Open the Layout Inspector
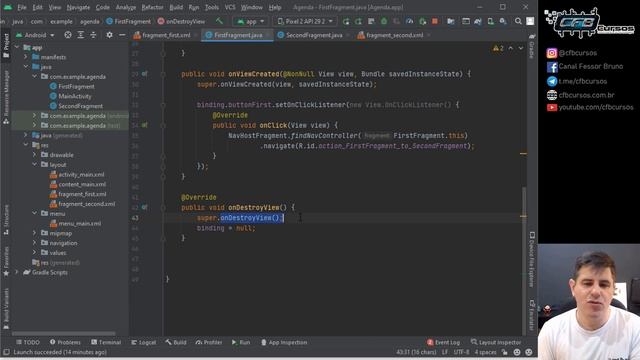 pyautogui.click(x=496, y=342)
